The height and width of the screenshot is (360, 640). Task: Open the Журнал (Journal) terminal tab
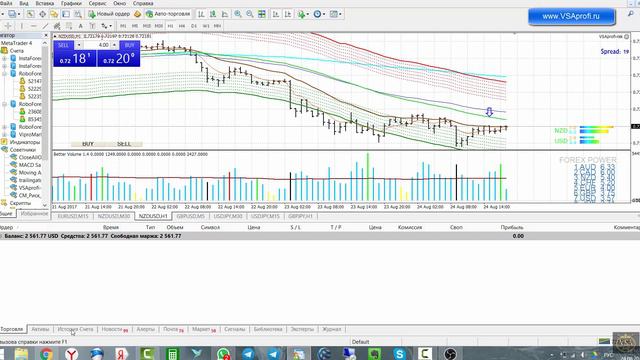331,329
